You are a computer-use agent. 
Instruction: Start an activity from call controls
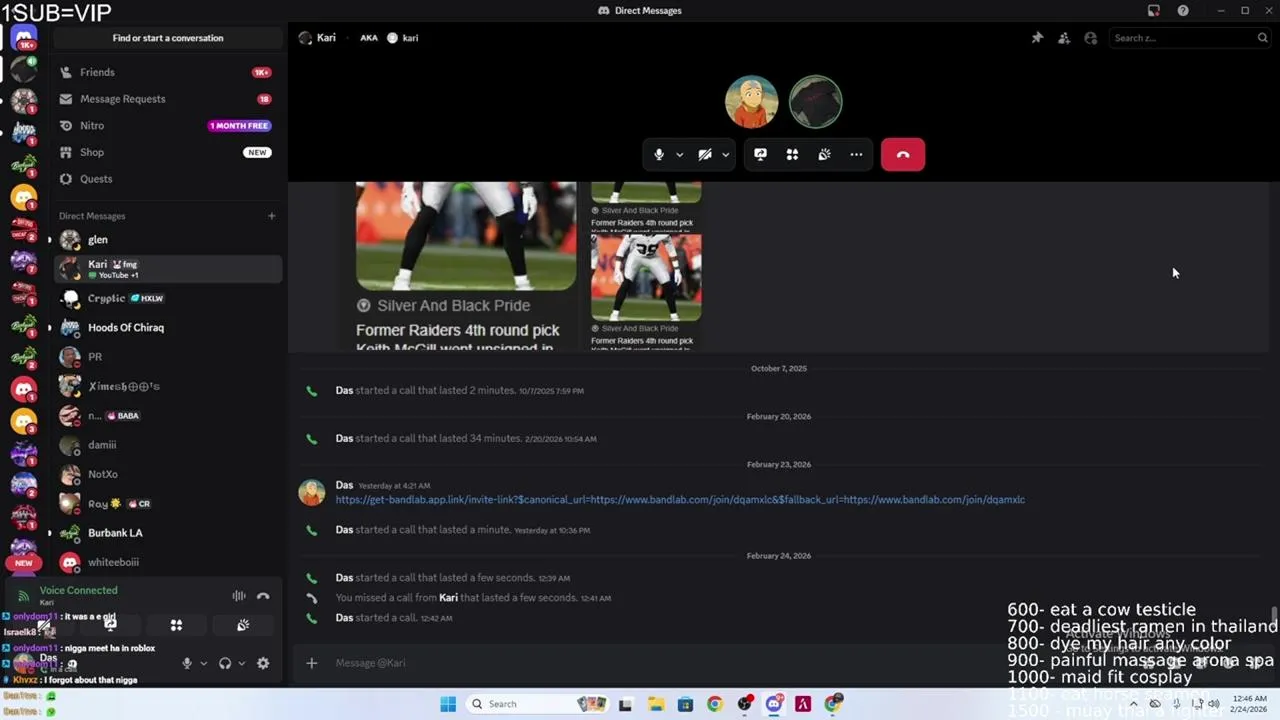pos(792,154)
